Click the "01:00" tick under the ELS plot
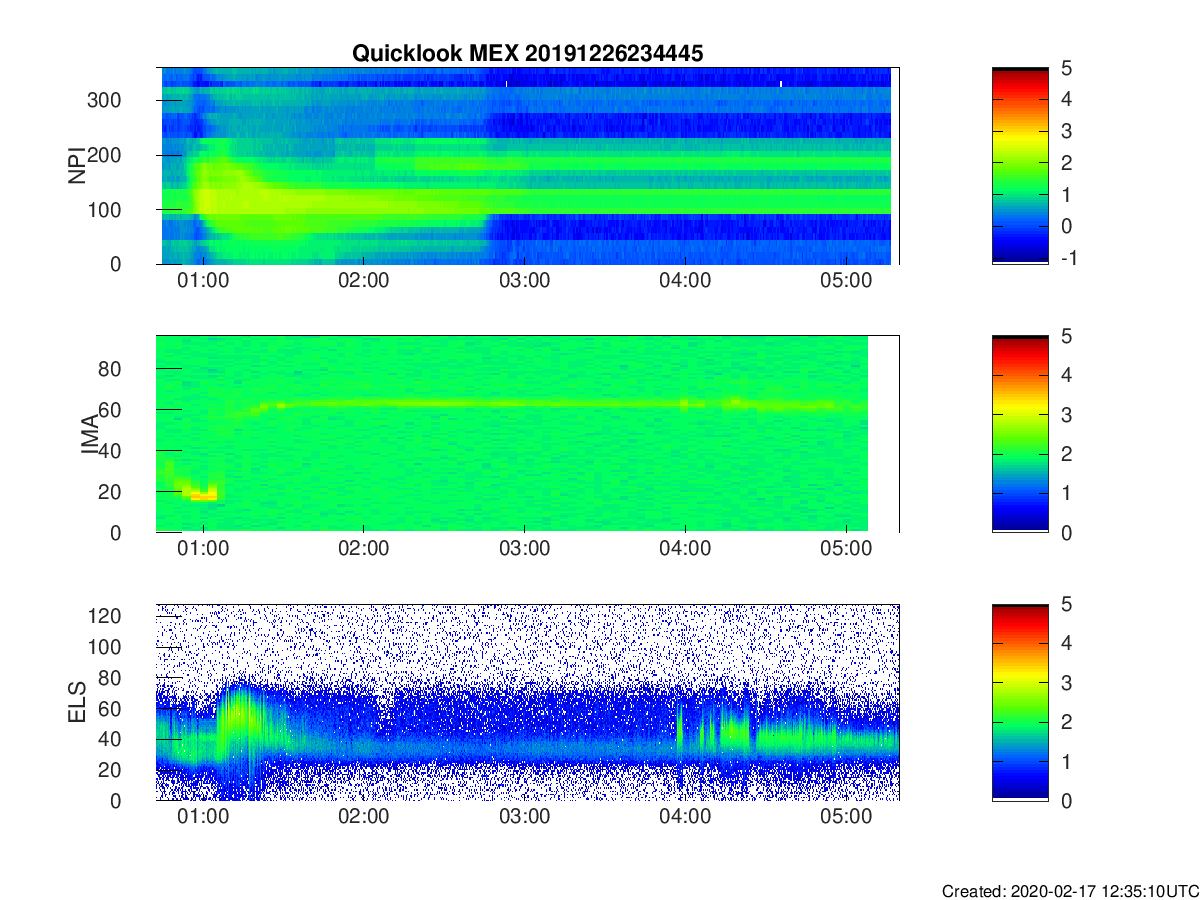 pos(203,816)
